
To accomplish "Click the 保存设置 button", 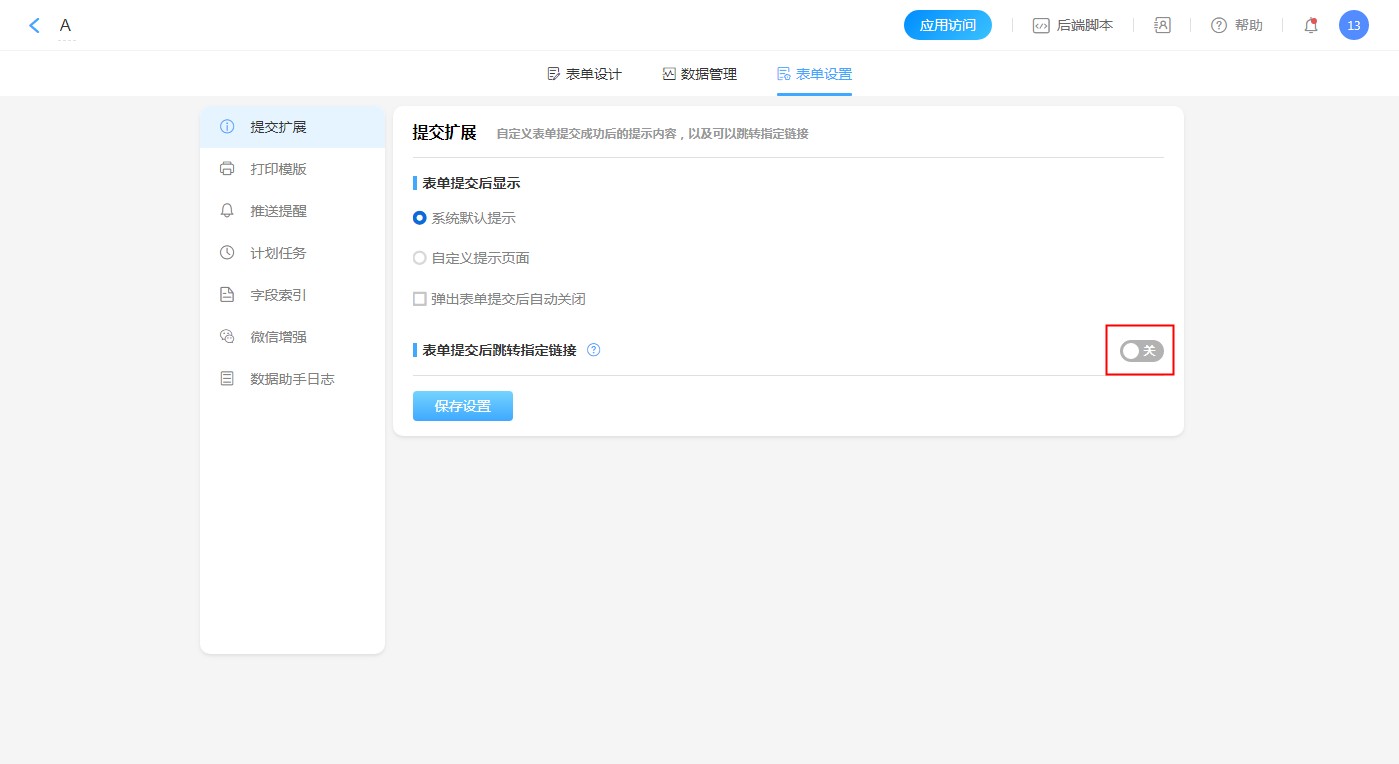I will tap(463, 406).
